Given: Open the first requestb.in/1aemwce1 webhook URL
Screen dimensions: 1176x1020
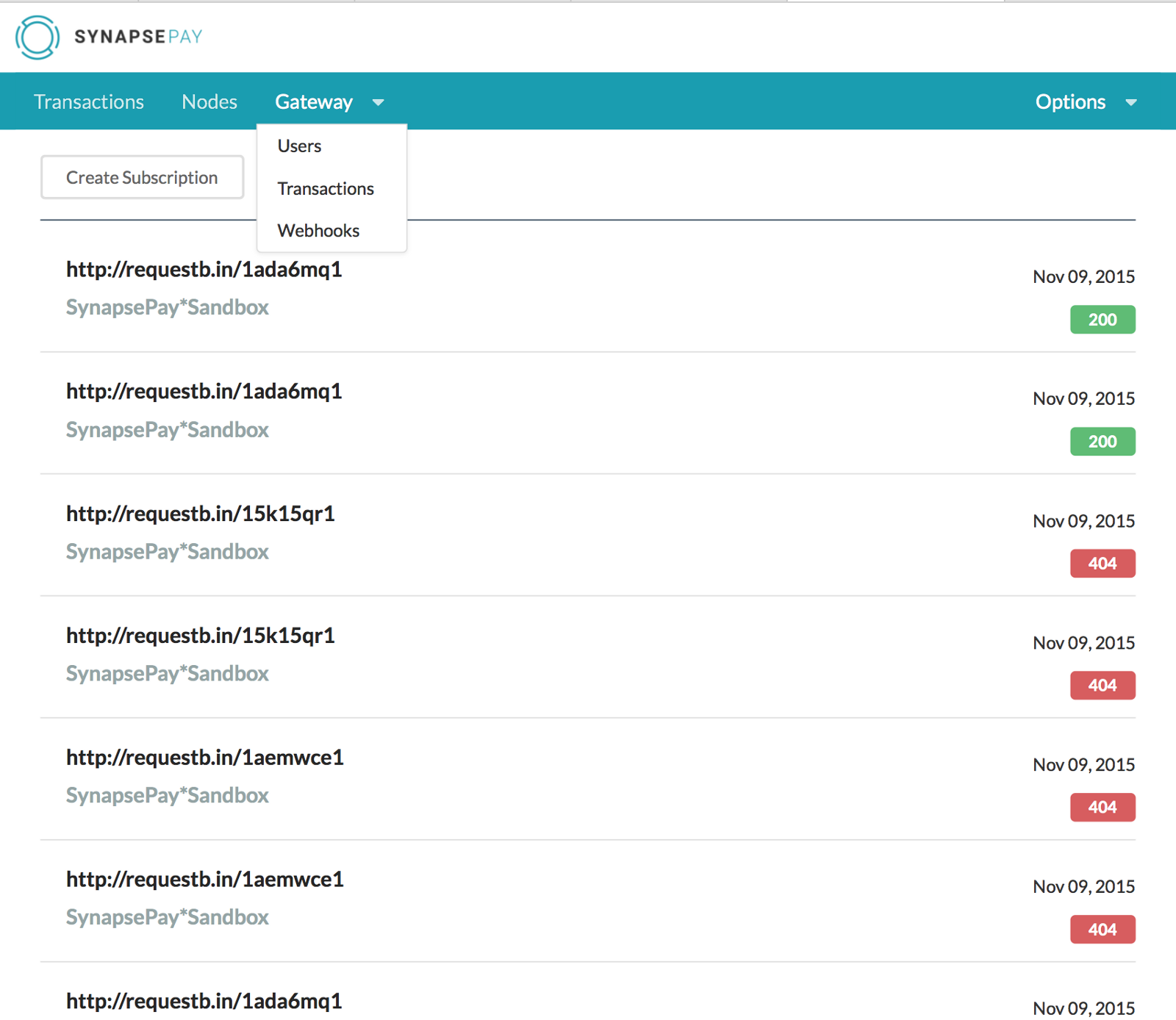Looking at the screenshot, I should point(205,758).
